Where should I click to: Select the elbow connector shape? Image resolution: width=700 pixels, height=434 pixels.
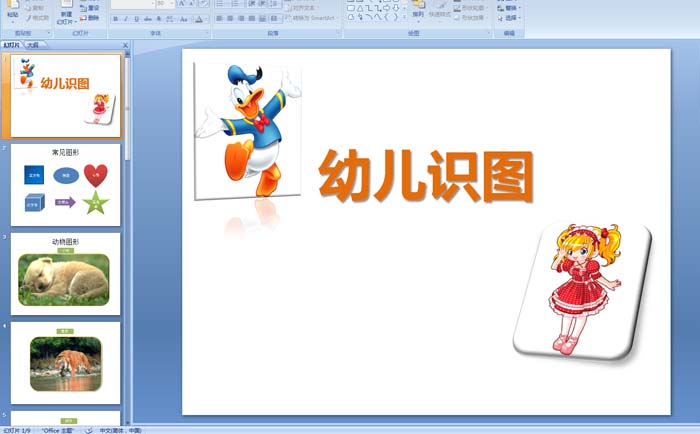(x=369, y=8)
